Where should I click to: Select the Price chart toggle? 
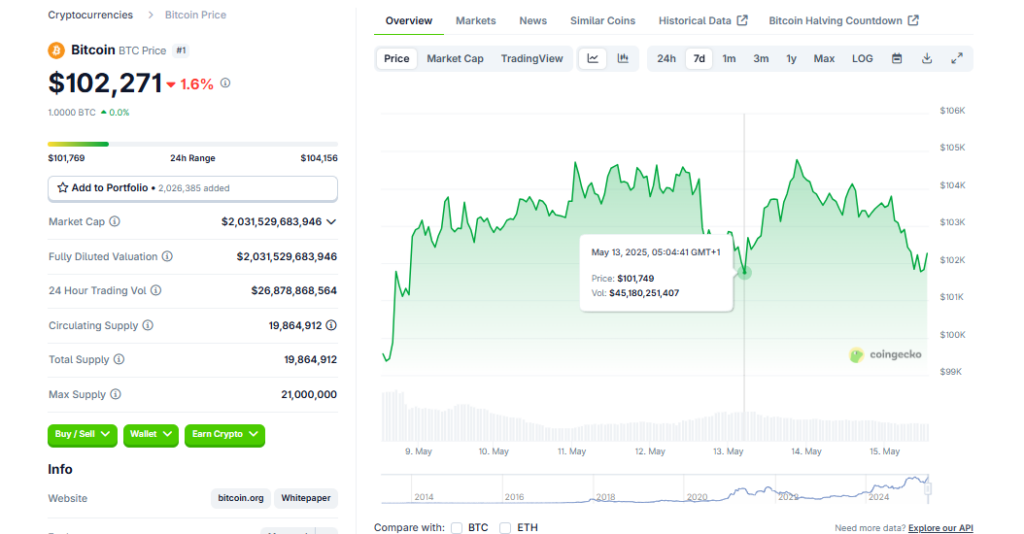coord(396,58)
